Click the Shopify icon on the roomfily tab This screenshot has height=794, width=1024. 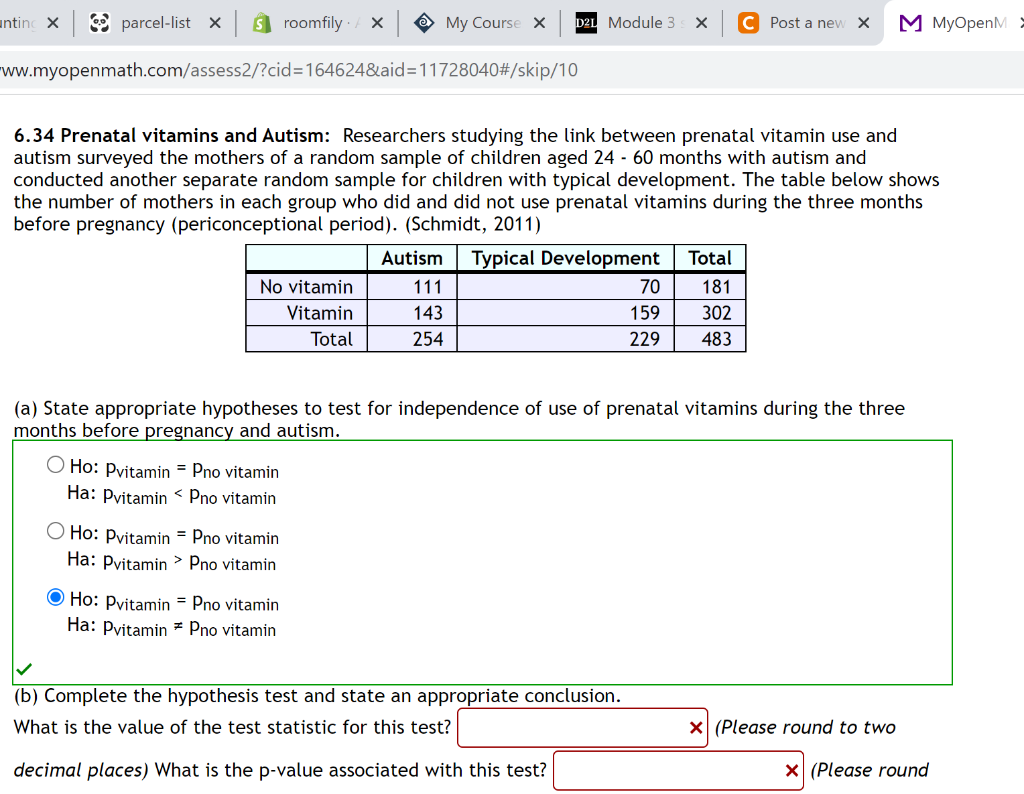pos(261,21)
